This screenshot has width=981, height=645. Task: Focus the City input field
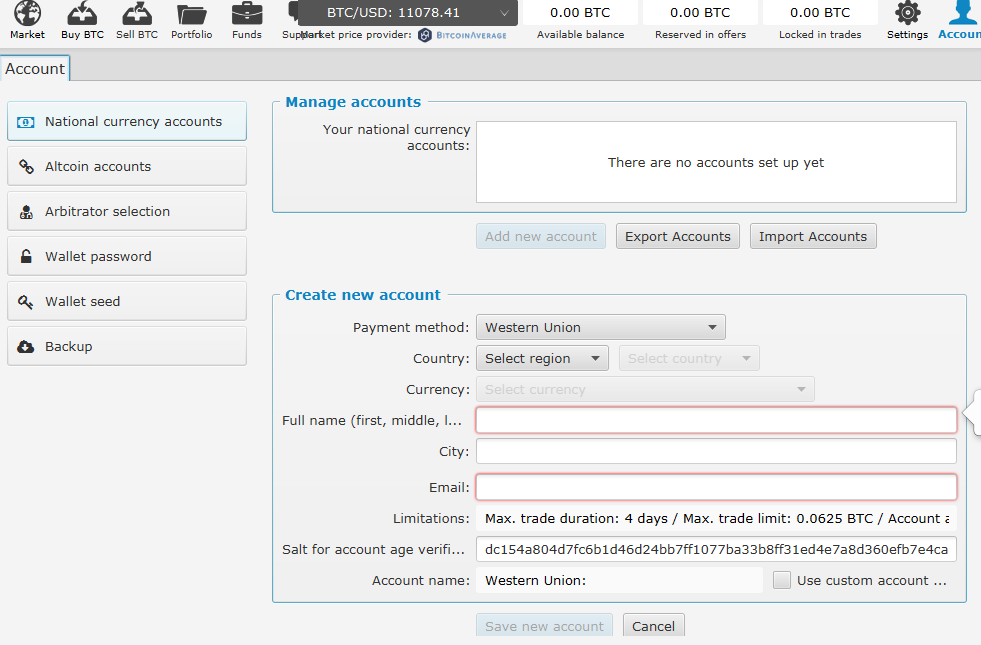(716, 451)
